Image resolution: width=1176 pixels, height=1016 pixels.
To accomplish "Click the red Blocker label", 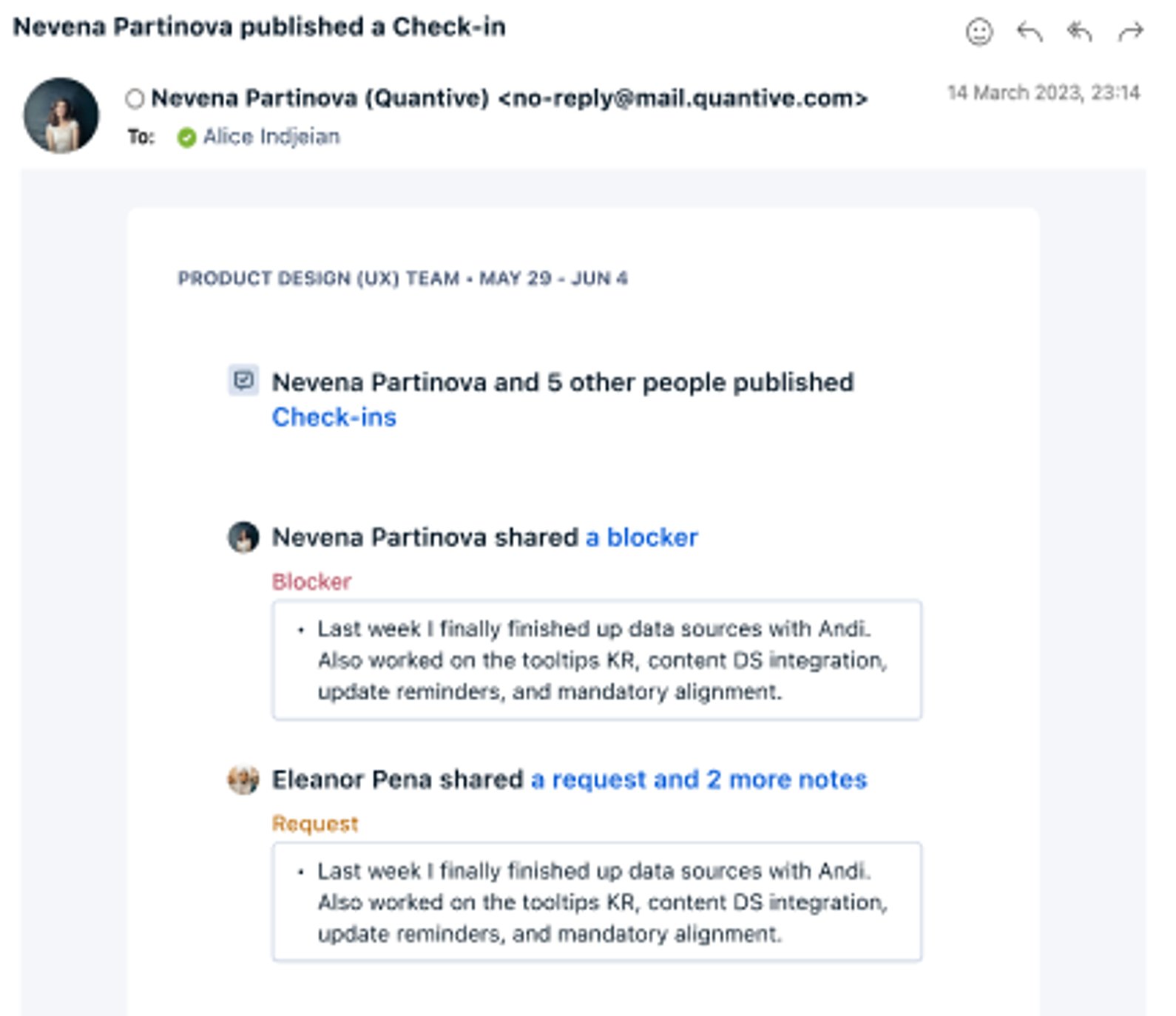I will (311, 582).
